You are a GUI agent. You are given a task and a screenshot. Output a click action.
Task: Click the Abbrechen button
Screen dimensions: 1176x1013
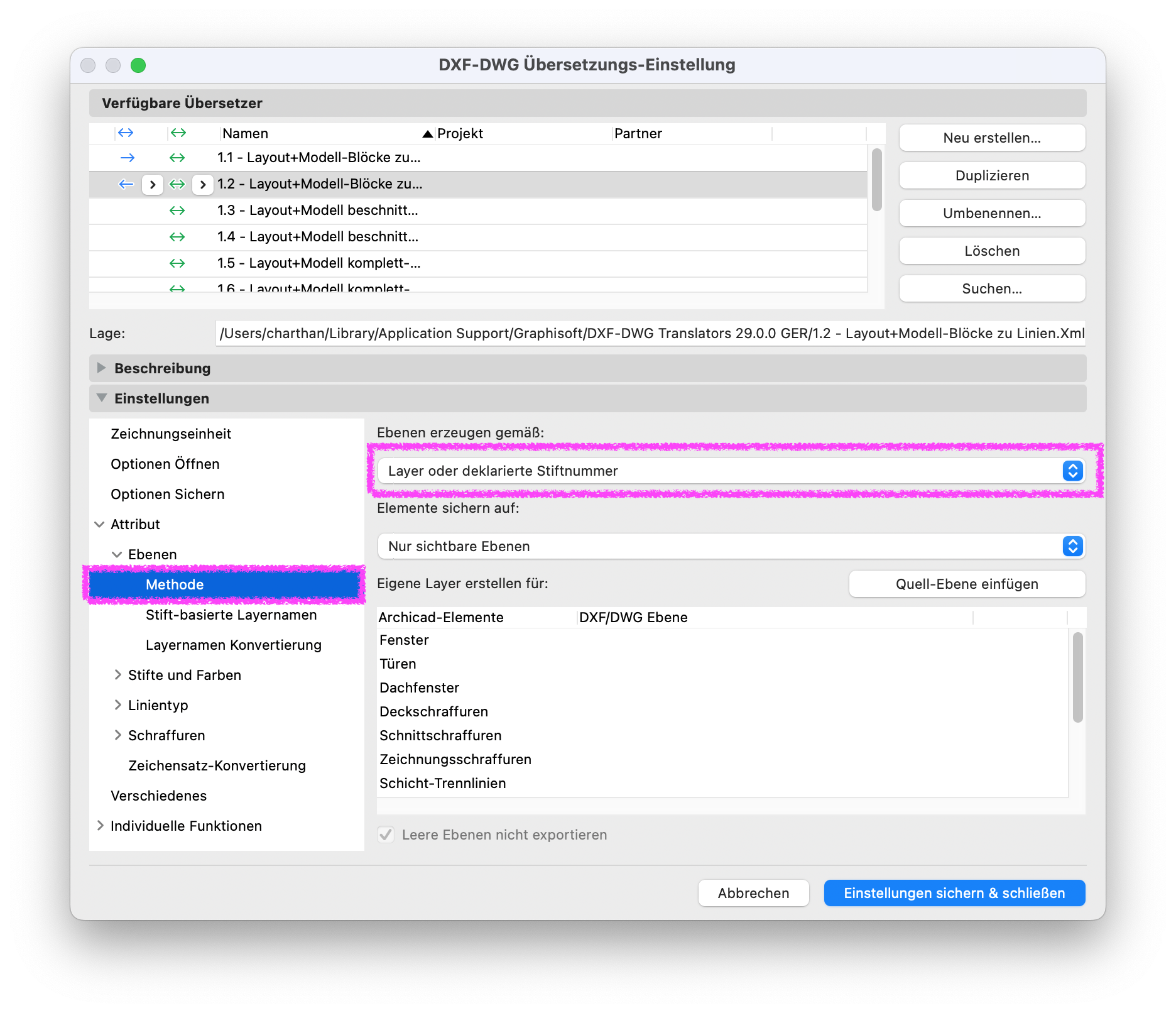pyautogui.click(x=753, y=893)
